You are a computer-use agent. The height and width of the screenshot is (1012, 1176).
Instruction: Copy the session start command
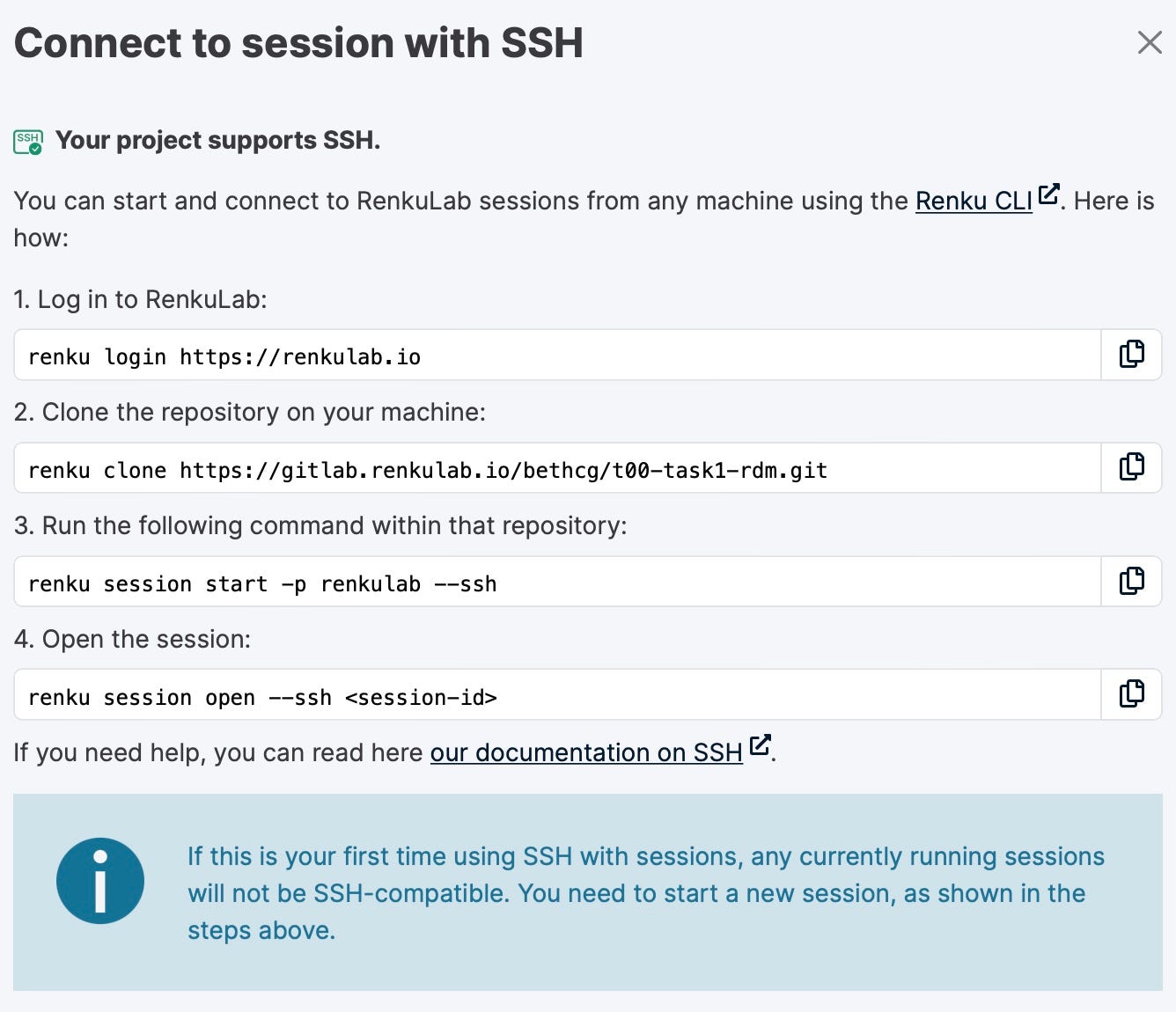[x=1132, y=581]
